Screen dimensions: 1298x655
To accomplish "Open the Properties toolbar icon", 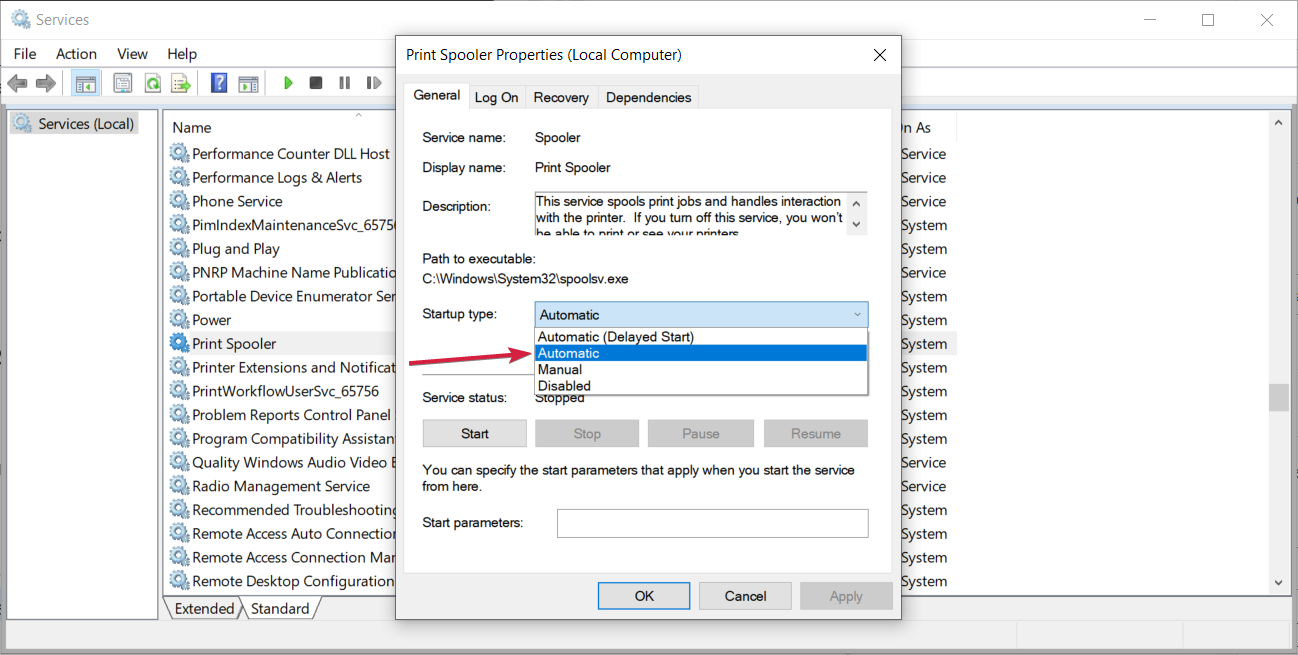I will coord(123,83).
